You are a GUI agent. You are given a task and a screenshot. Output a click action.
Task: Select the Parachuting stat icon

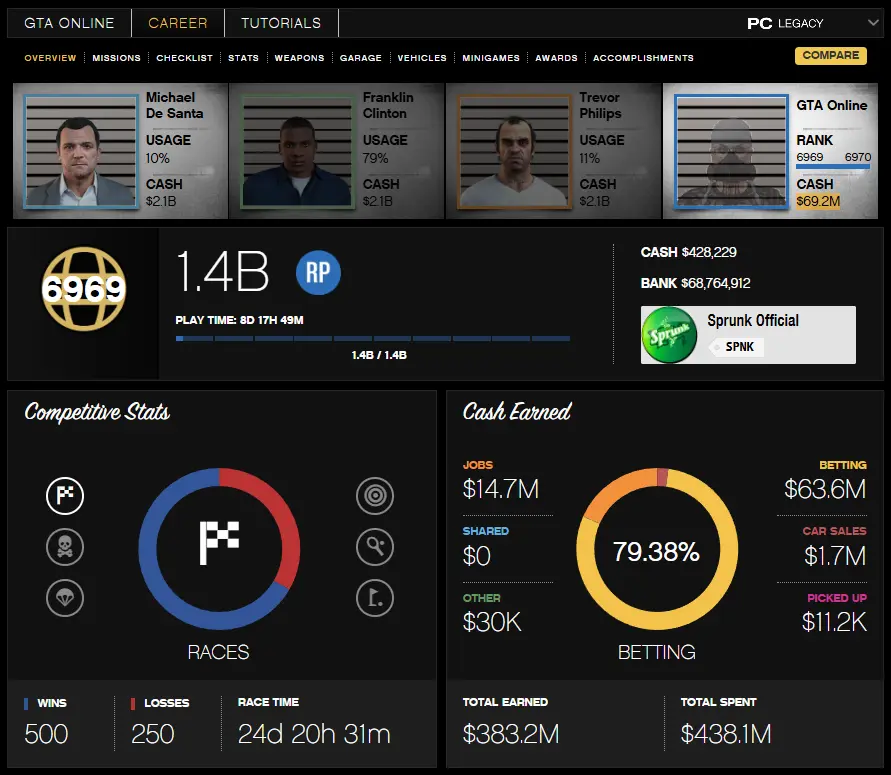coord(65,598)
